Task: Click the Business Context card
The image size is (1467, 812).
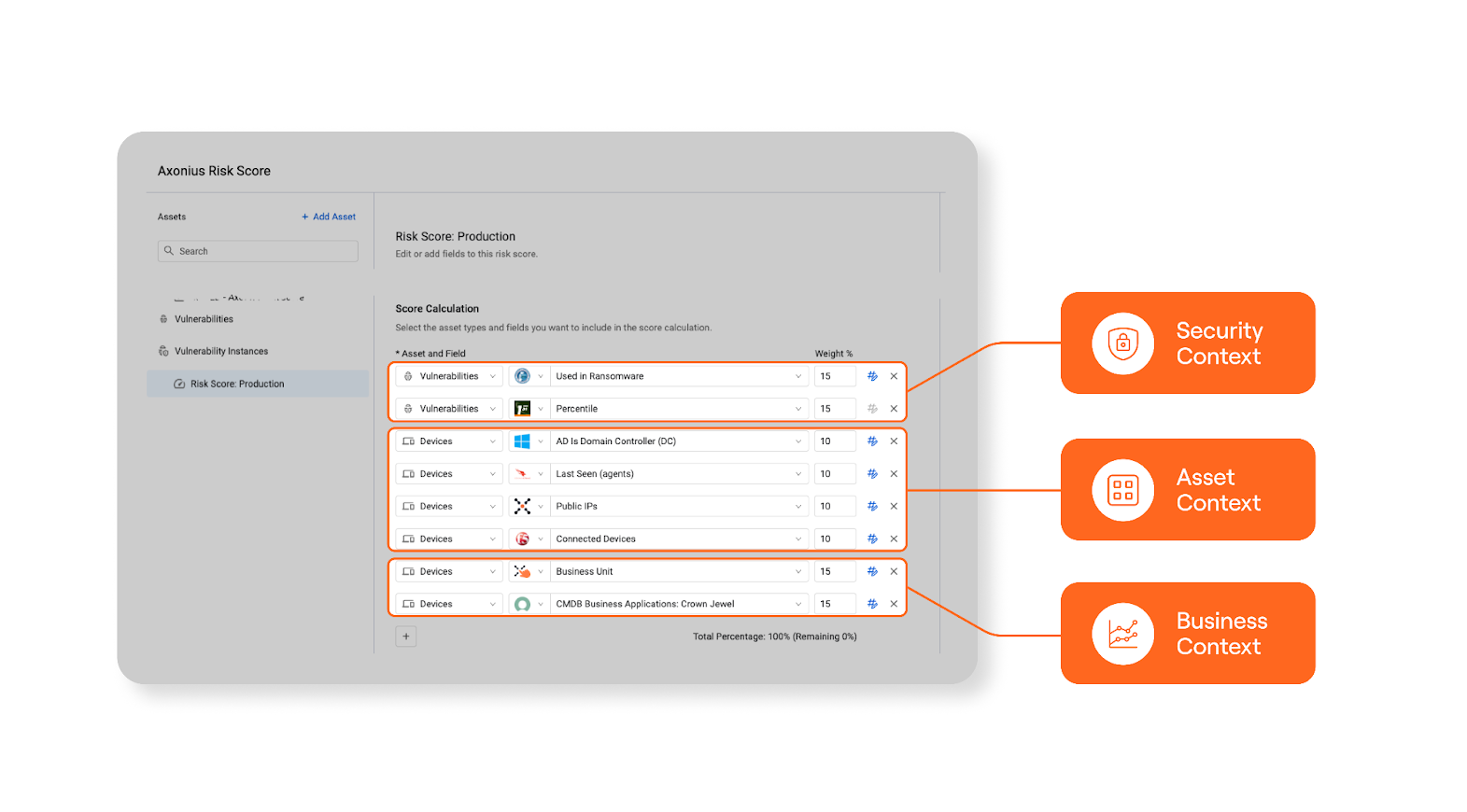Action: click(x=1188, y=633)
